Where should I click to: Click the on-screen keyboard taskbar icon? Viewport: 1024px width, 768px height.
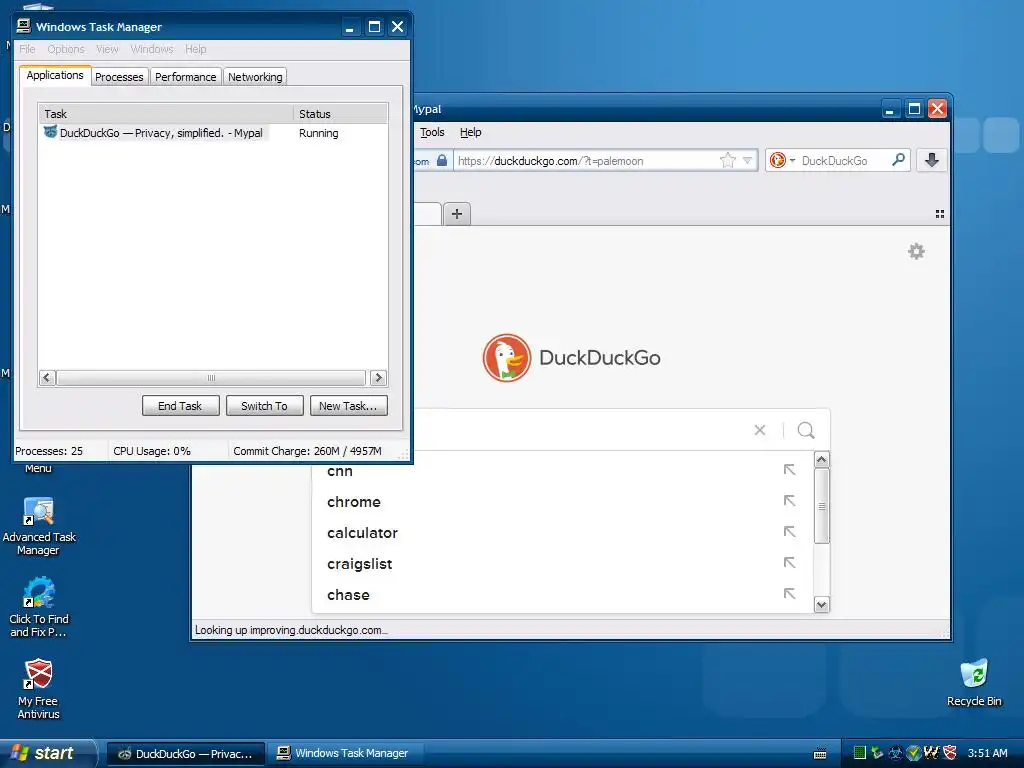(820, 754)
